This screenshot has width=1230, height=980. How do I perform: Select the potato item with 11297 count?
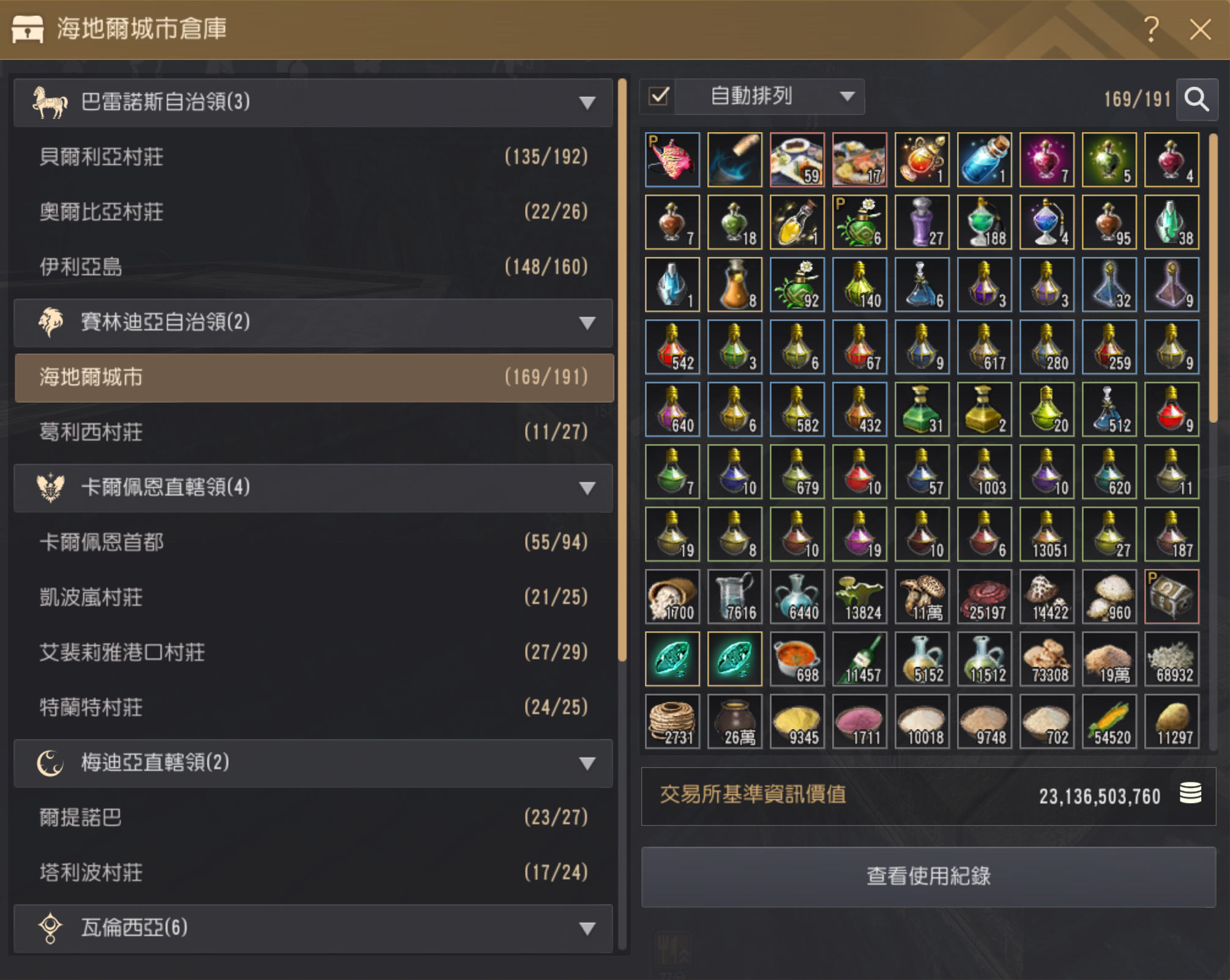coord(1171,721)
